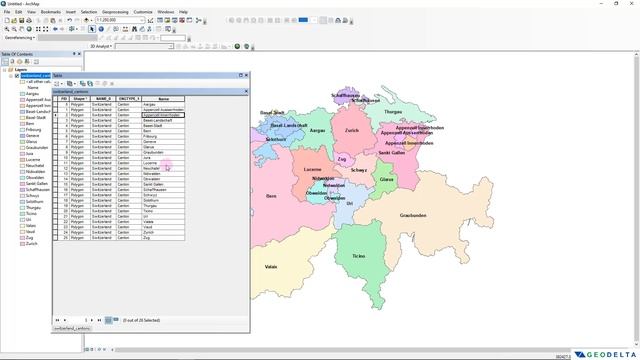Screen dimensions: 640x360
Task: Click Ticino color symbol in contents
Action: 22,213
